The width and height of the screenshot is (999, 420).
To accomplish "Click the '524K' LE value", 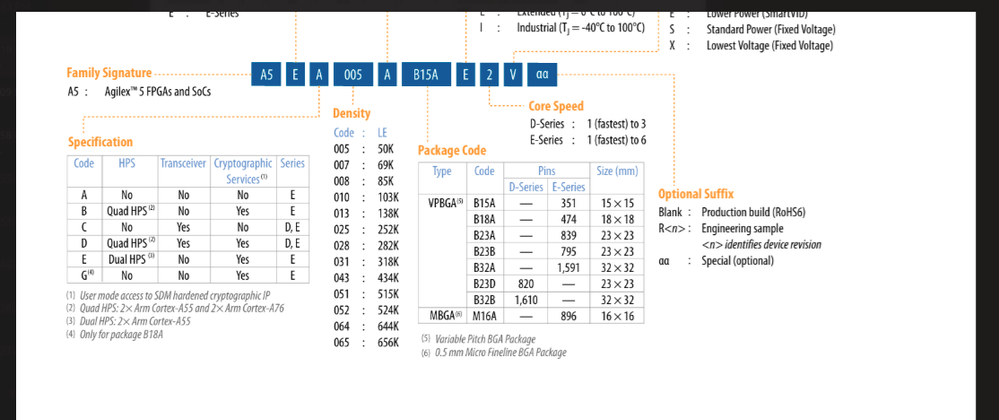I will coord(386,310).
